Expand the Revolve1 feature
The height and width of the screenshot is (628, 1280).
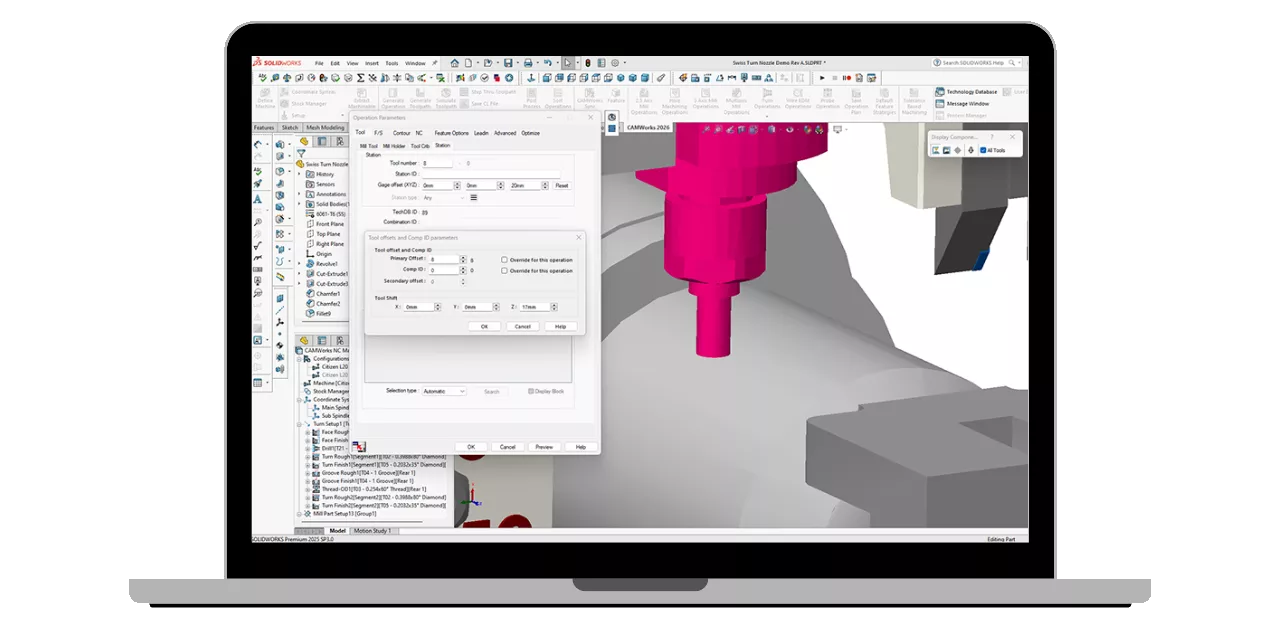(x=299, y=263)
